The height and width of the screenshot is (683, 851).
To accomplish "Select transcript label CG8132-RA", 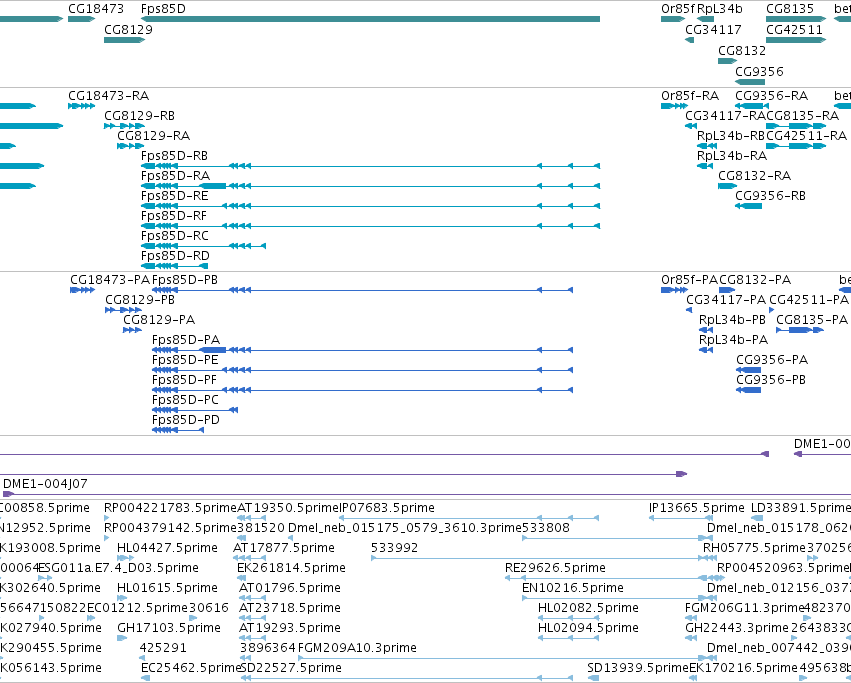I will point(754,176).
